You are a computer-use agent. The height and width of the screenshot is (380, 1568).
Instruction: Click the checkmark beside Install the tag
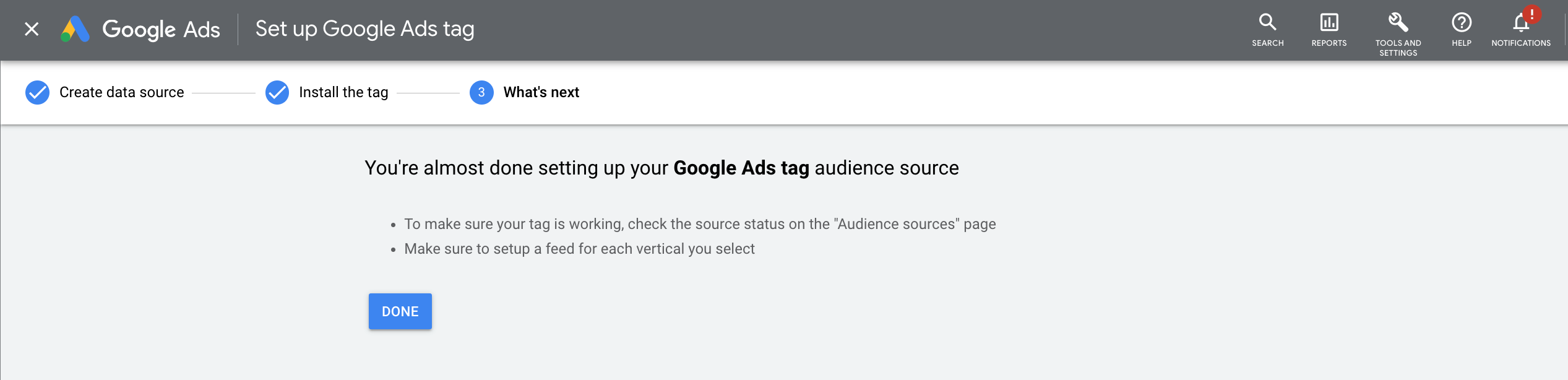pos(277,93)
